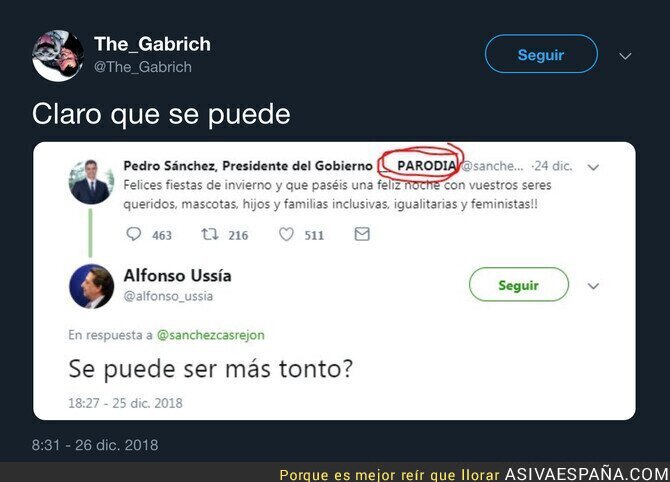Open The_Gabrich profile avatar

pos(58,56)
